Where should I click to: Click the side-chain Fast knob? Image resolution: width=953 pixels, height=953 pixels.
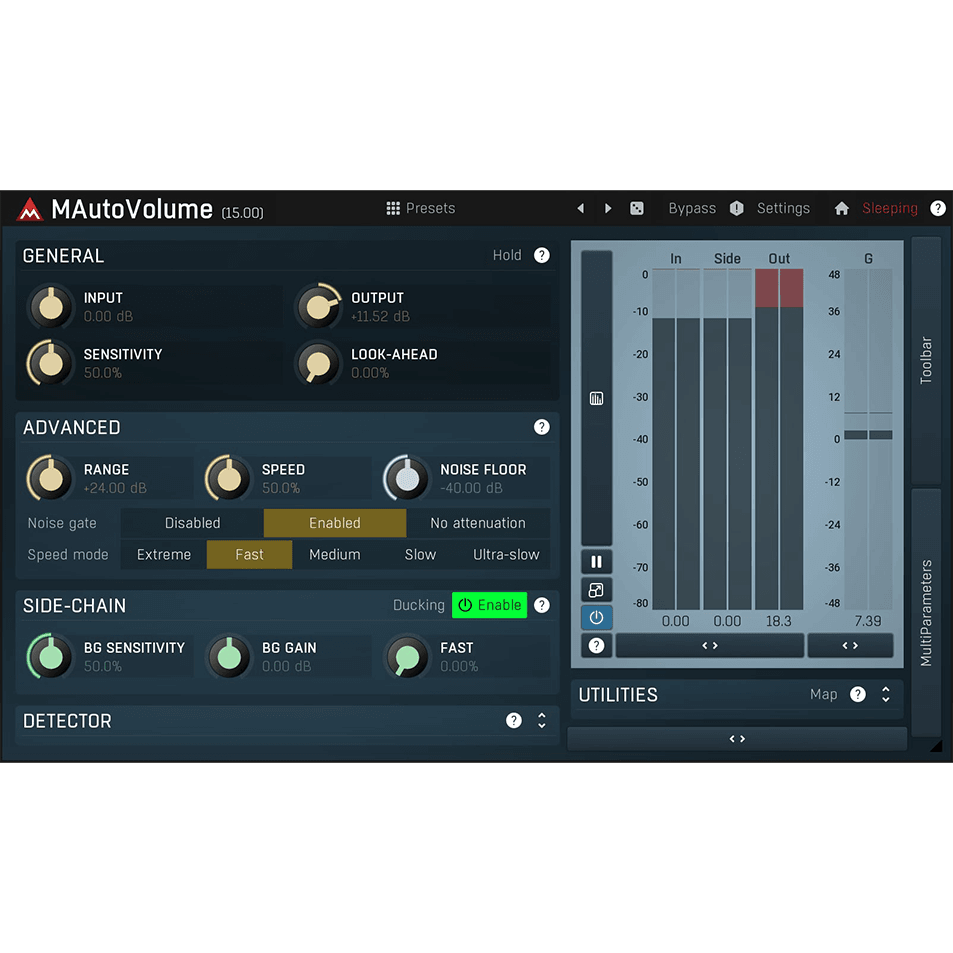coord(407,656)
